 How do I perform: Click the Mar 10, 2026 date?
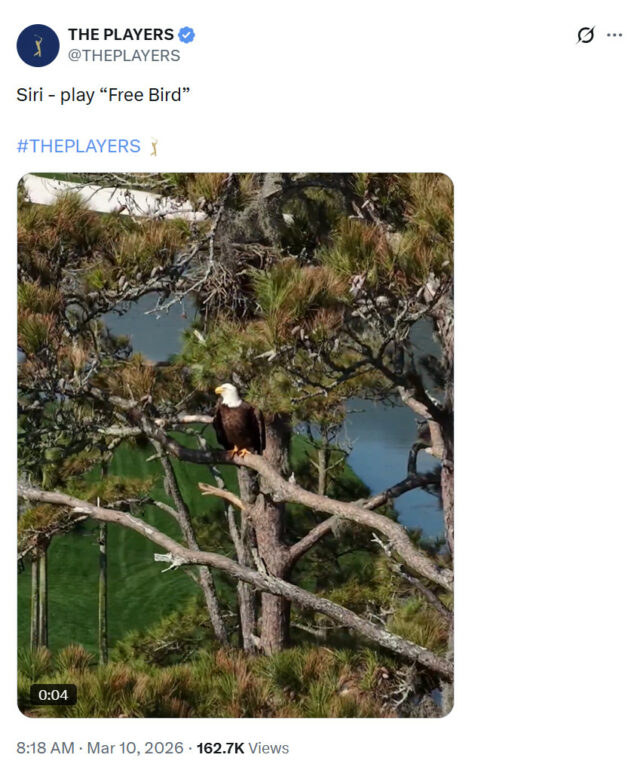pos(135,748)
